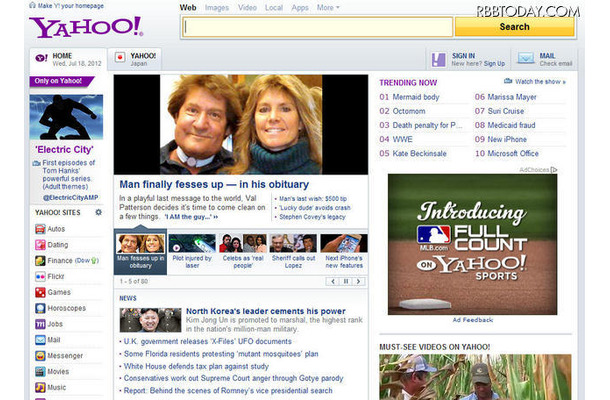Image resolution: width=610 pixels, height=400 pixels.
Task: Select the Web search tab
Action: coord(188,8)
